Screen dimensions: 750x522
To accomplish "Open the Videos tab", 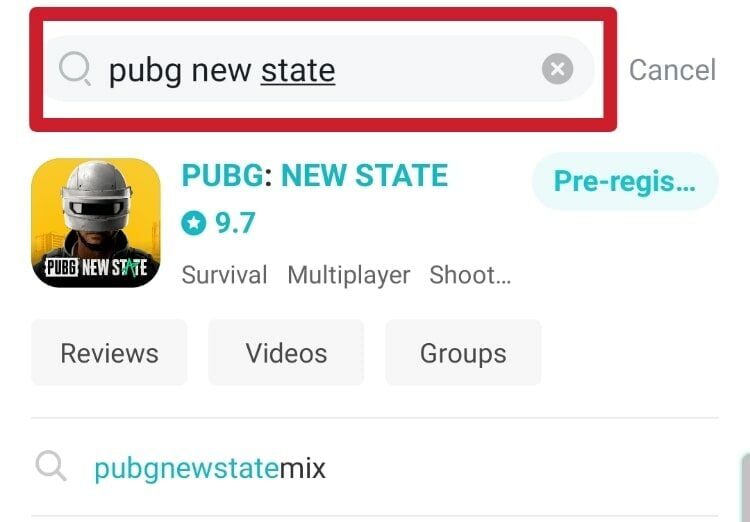I will point(286,353).
